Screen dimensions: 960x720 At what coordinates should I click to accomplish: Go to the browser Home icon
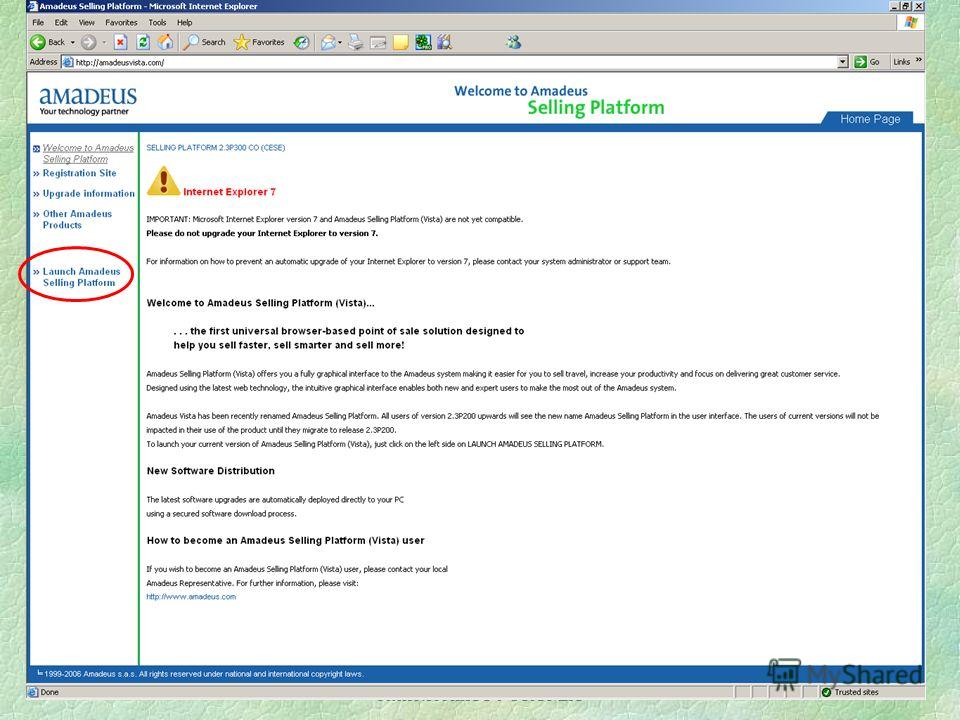[165, 42]
